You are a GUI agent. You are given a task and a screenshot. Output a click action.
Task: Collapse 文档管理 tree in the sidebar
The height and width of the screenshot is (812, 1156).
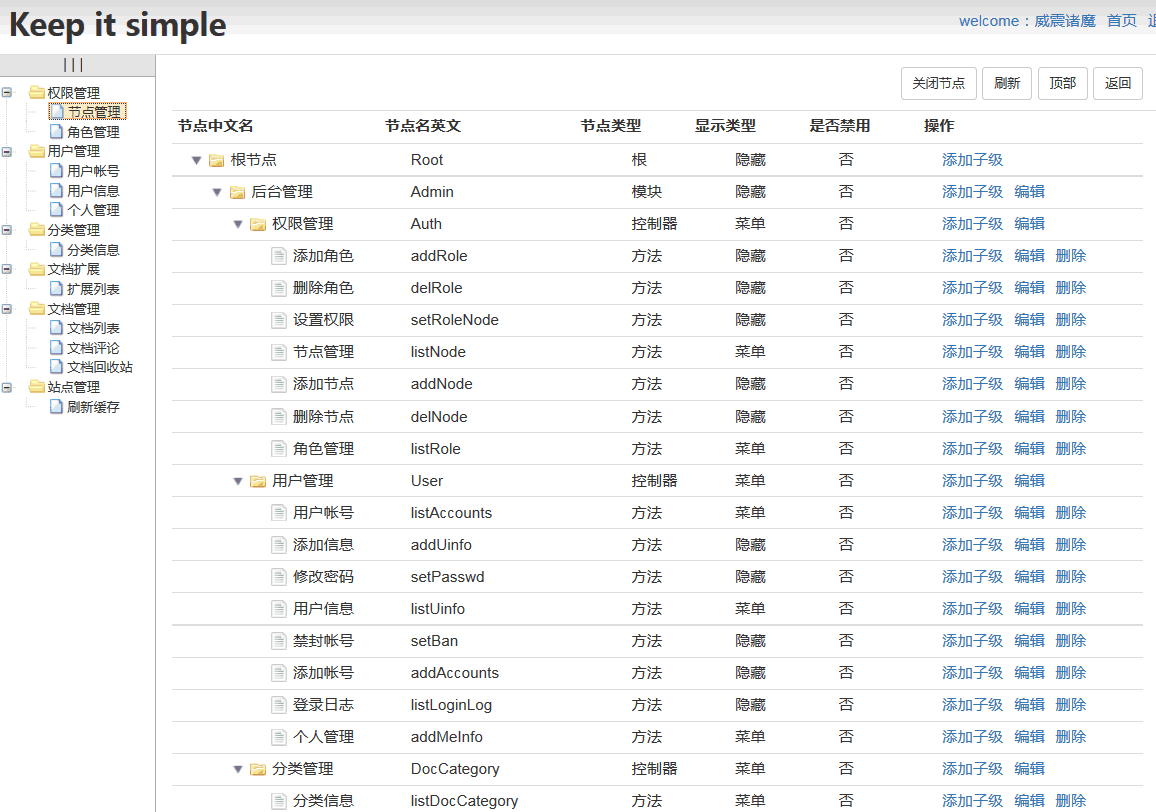[7, 309]
